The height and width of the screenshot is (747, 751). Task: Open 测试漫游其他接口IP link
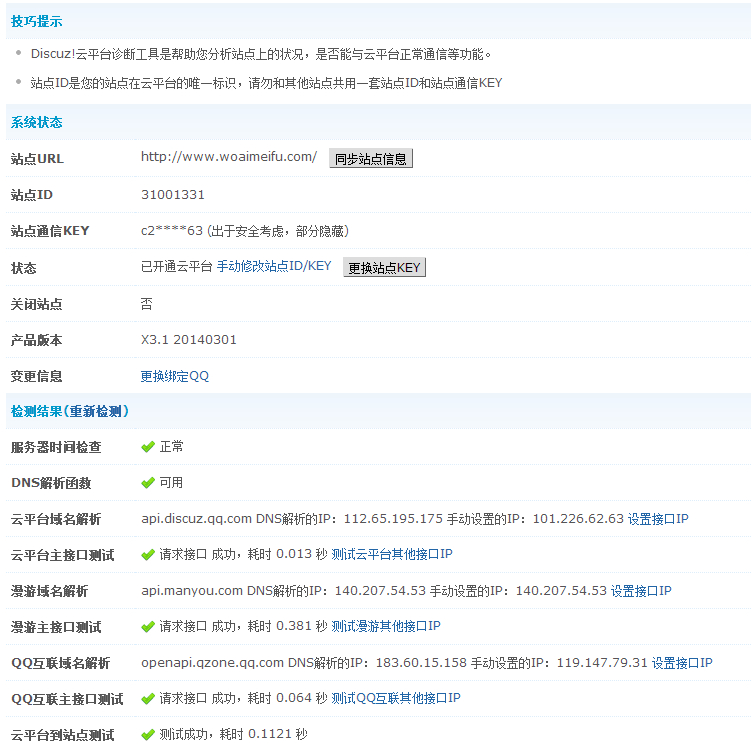pos(386,626)
